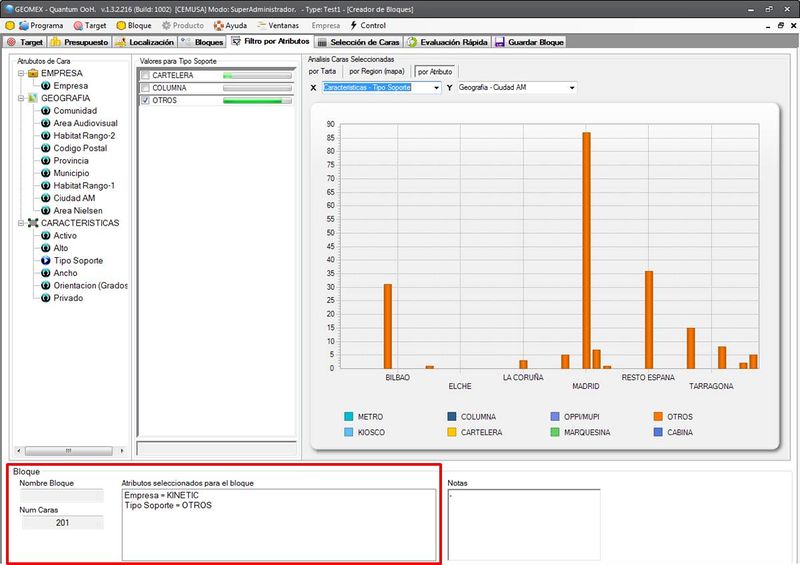
Task: Click the Notas text field
Action: 523,524
